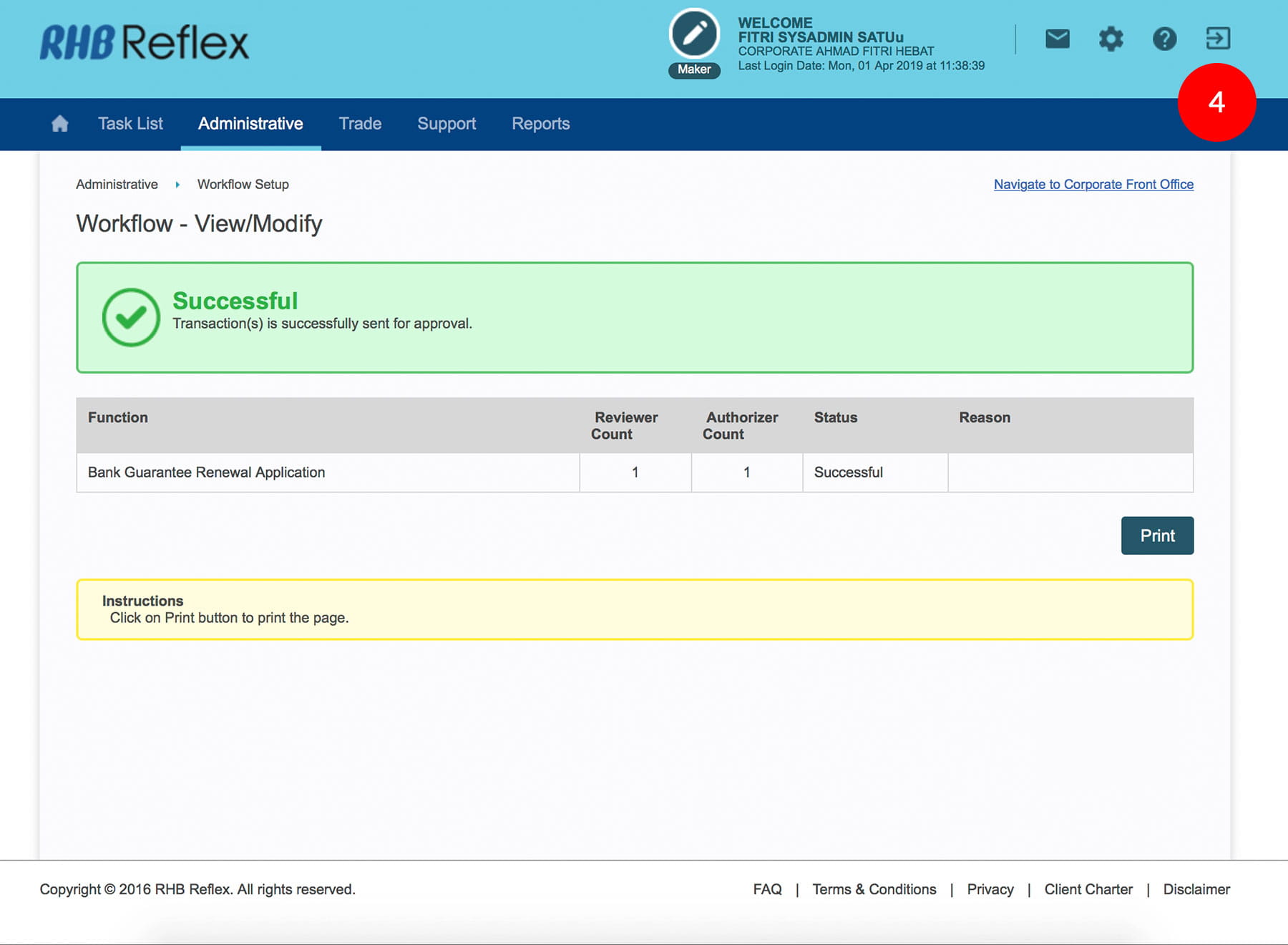Click the RHB Reflex logo
The height and width of the screenshot is (945, 1288).
click(145, 43)
